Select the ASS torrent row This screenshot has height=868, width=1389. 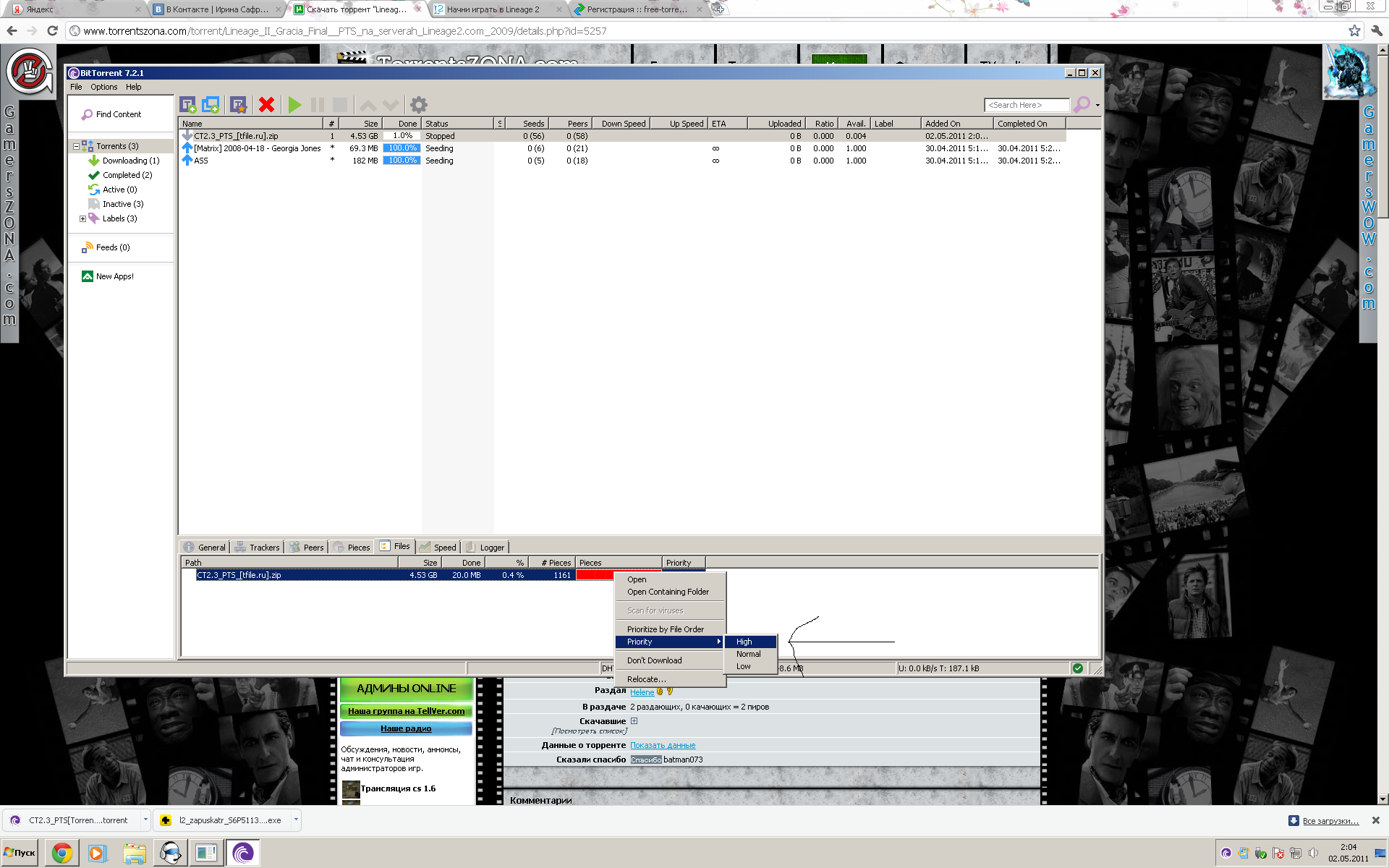[622, 161]
